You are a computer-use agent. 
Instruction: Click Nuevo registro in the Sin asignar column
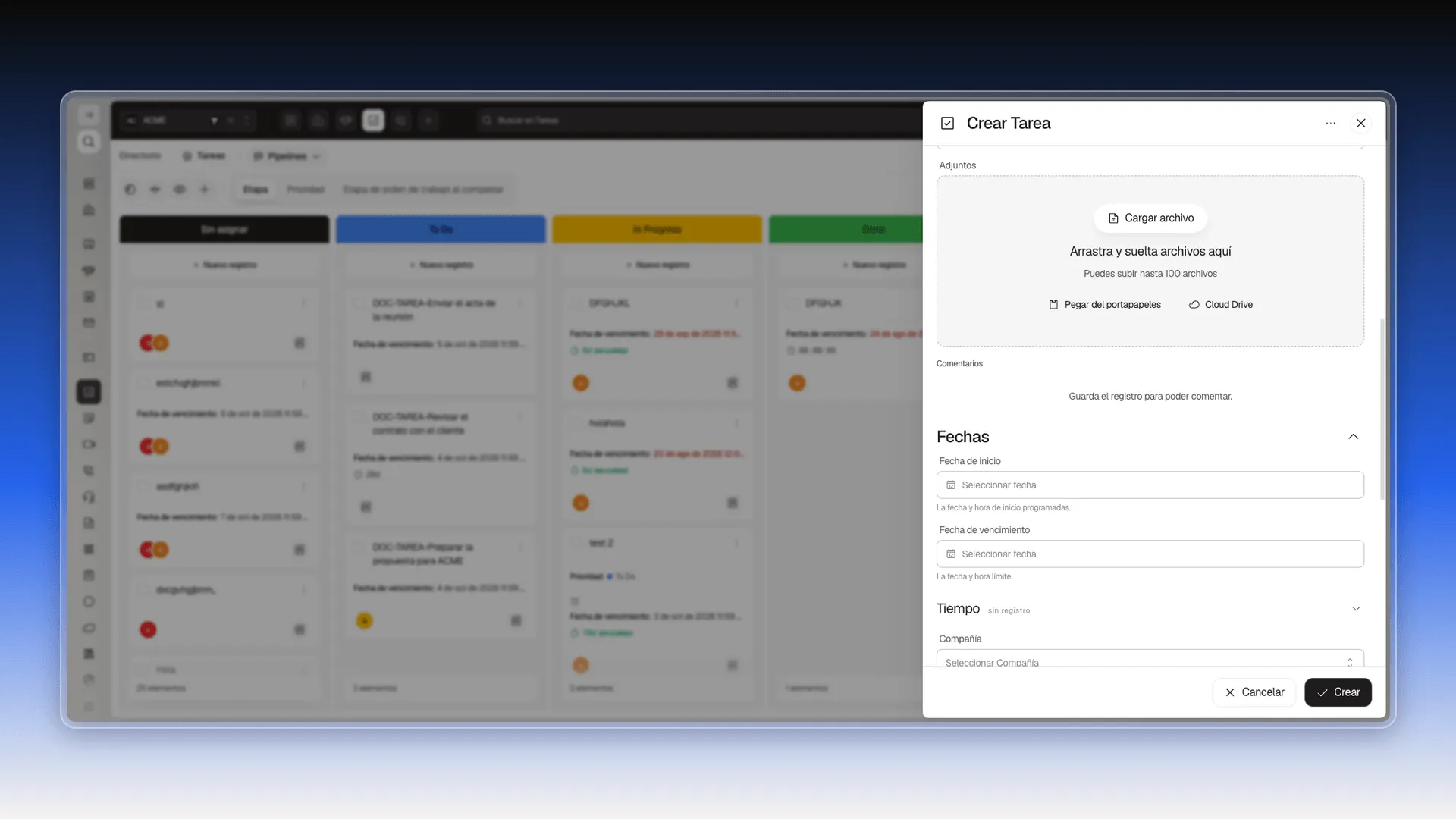[x=224, y=265]
